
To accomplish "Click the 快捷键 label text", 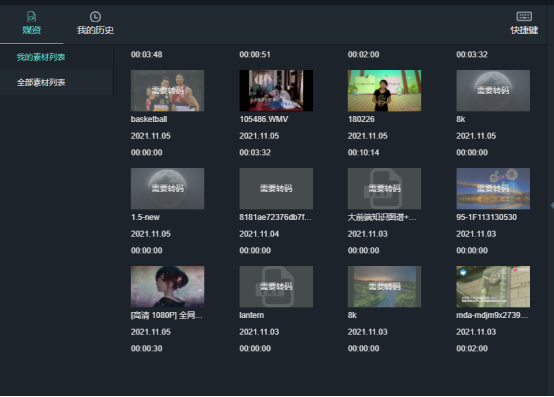I will pos(524,30).
